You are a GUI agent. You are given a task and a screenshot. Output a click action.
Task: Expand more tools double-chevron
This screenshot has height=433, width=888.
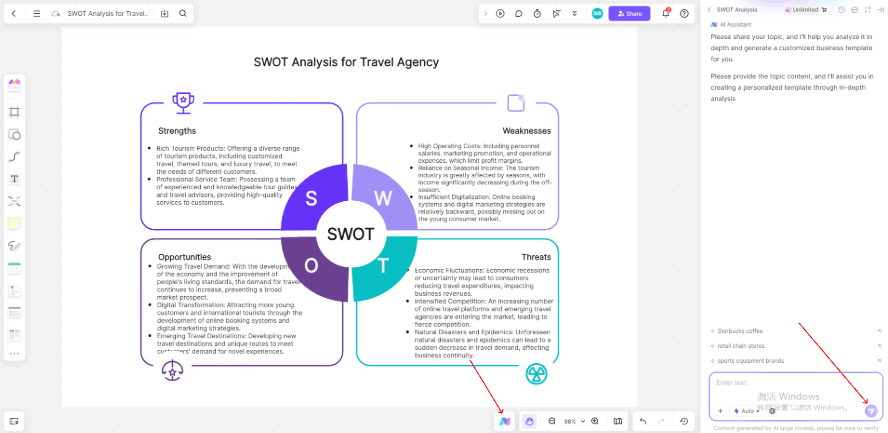pyautogui.click(x=574, y=14)
